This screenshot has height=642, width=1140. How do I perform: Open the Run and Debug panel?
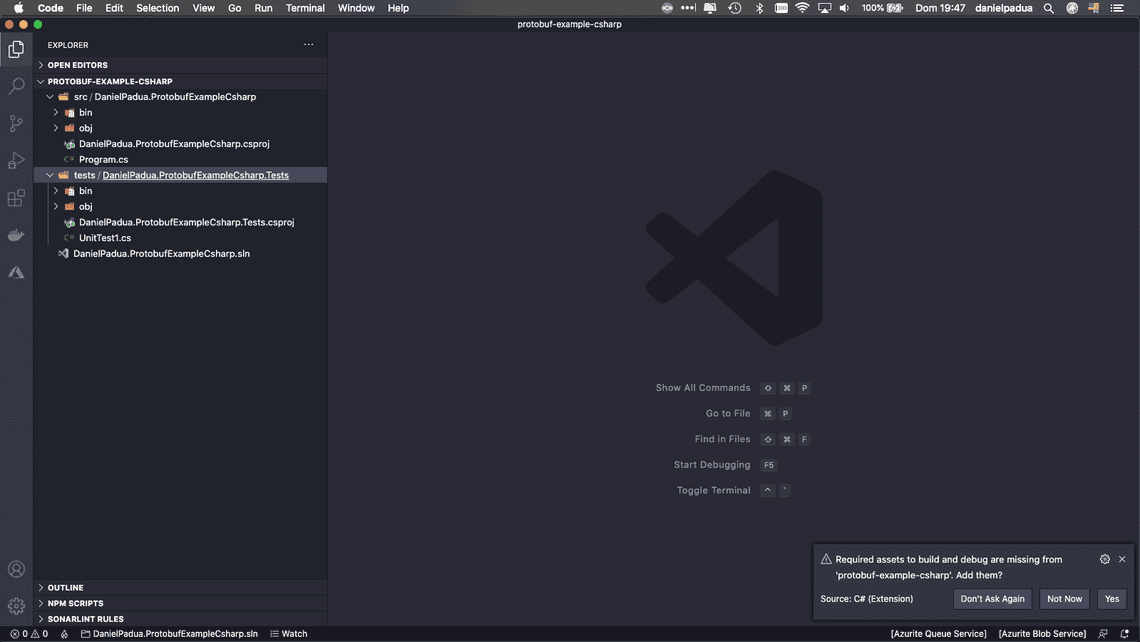point(15,160)
